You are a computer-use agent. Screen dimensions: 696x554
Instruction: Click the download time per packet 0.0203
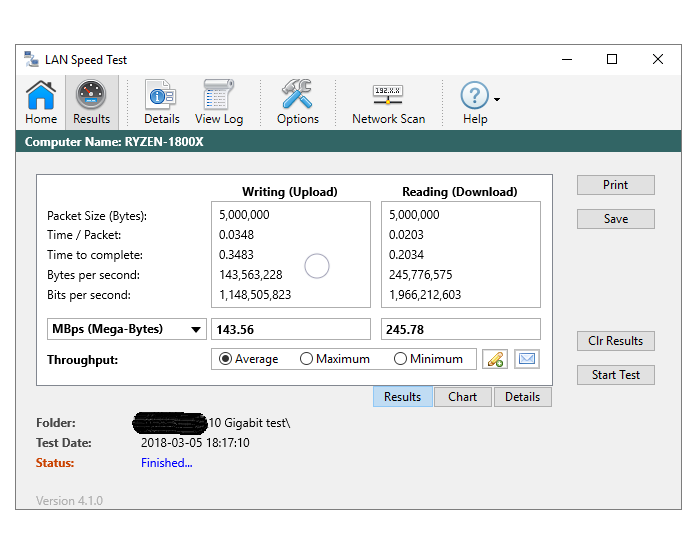[x=406, y=234]
